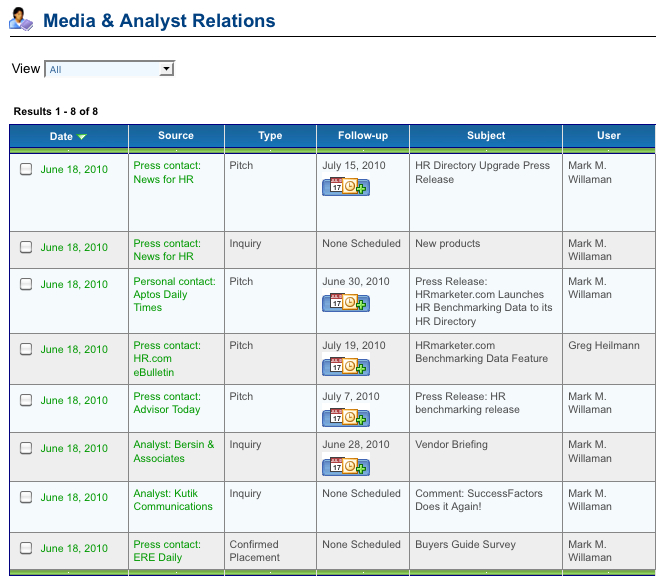Check the New products row checkbox
Viewport: 656px width, 584px height.
(26, 247)
